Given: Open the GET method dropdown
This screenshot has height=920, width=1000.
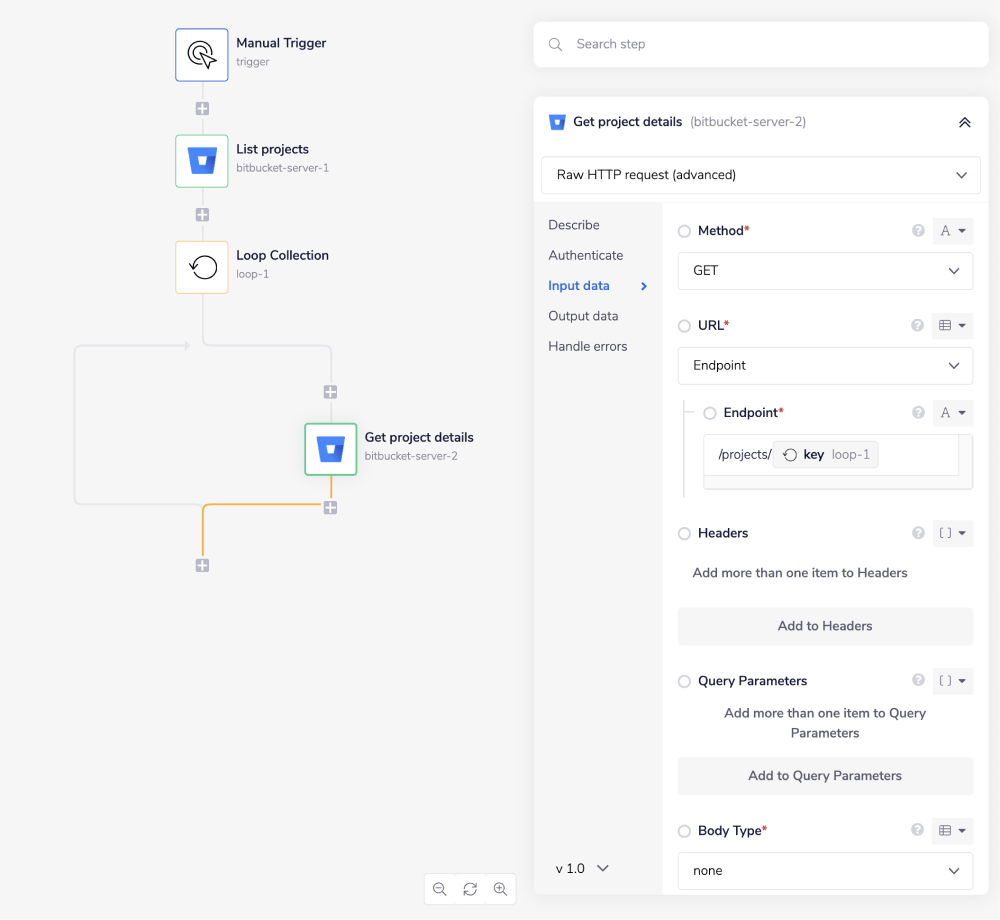Looking at the screenshot, I should 825,271.
